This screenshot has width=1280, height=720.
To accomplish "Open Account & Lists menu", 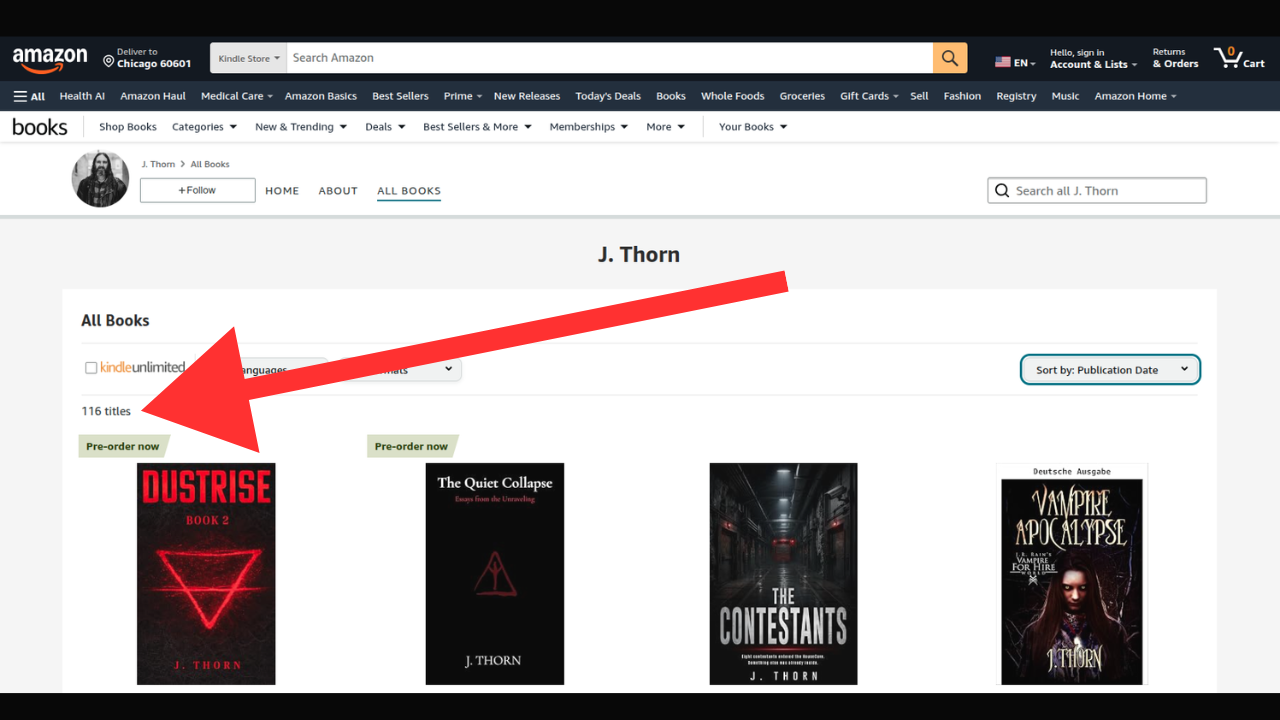I will click(x=1093, y=58).
